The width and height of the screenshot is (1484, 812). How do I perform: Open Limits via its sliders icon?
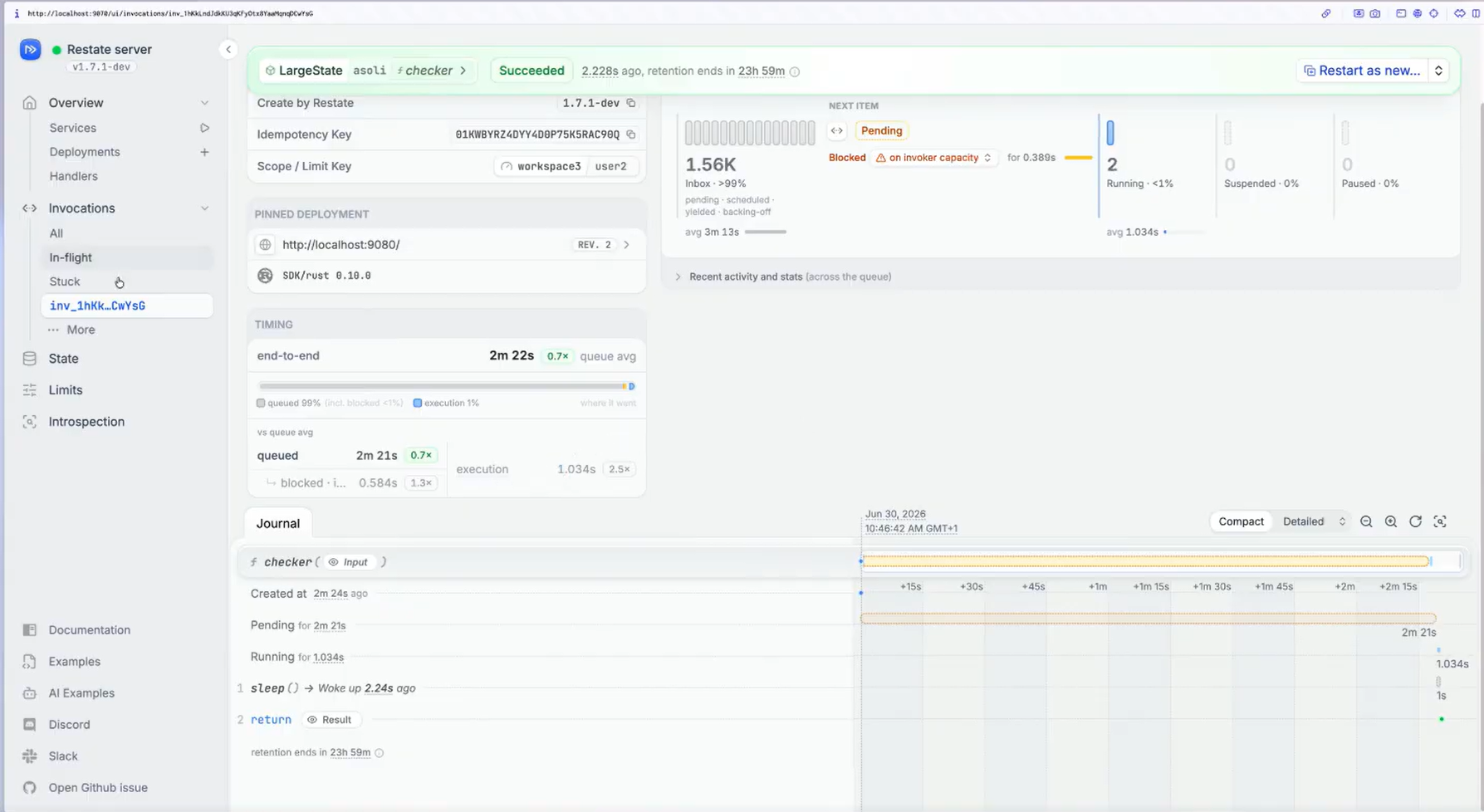(30, 390)
